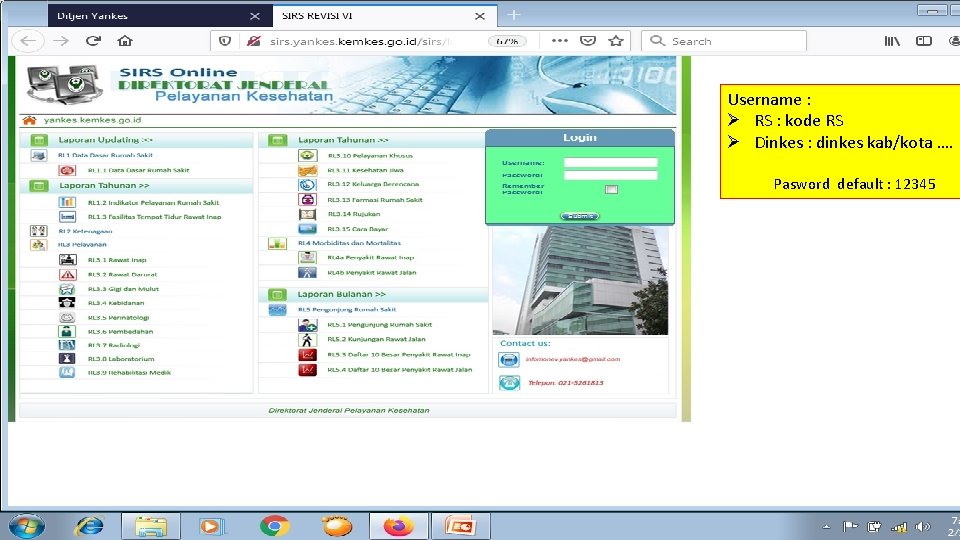960x540 pixels.
Task: Click the address bar URL
Action: pos(360,42)
